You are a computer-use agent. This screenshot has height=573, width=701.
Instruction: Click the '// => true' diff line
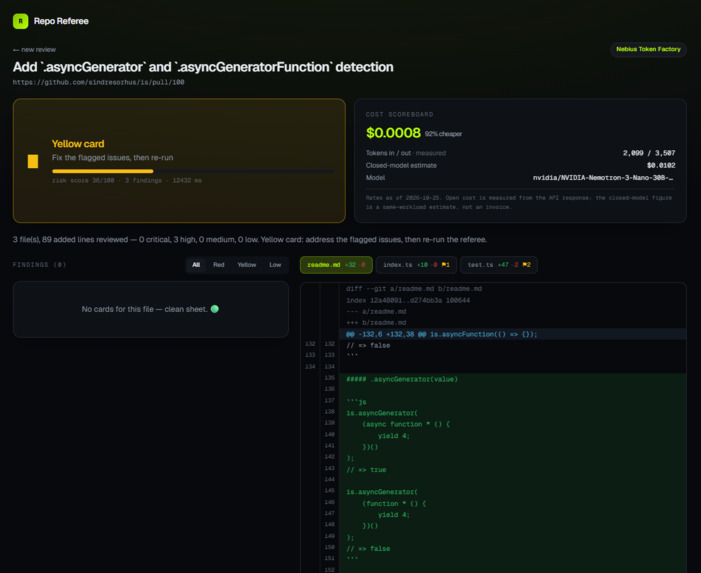[366, 470]
